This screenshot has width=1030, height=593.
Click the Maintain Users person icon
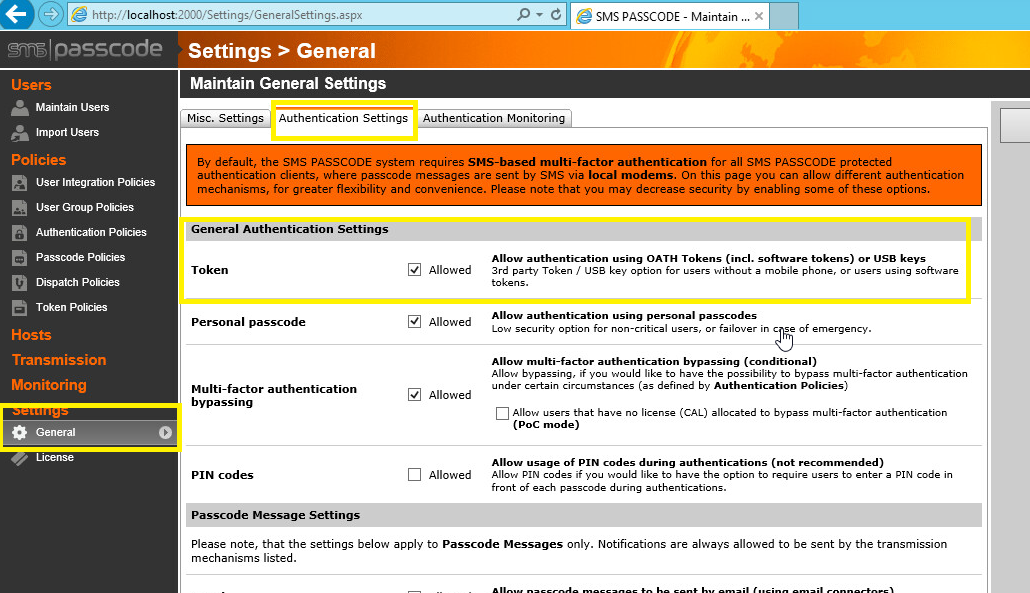[20, 108]
